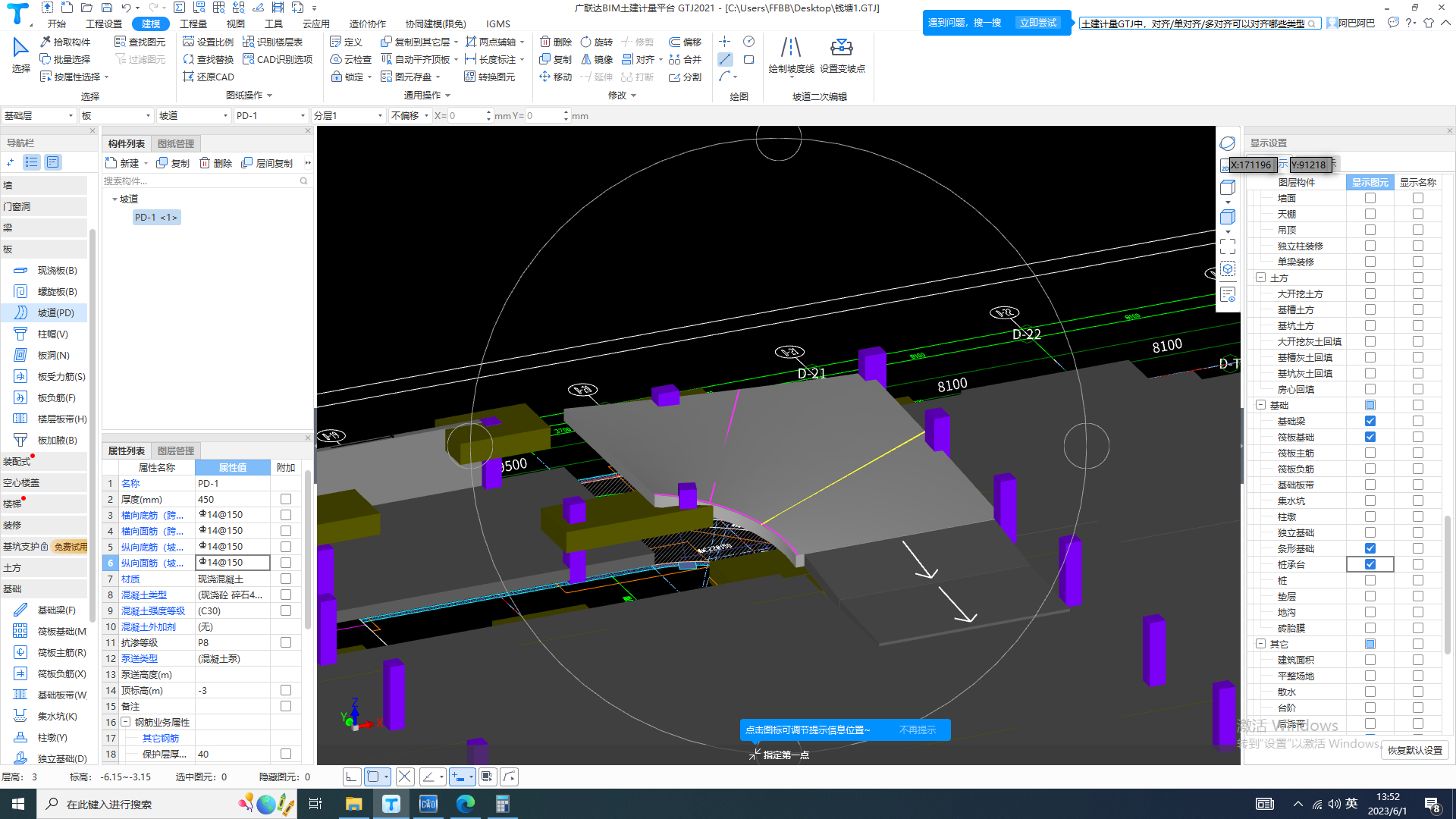Select the 镜像 mirror tool
This screenshot has height=819, width=1456.
coord(597,59)
